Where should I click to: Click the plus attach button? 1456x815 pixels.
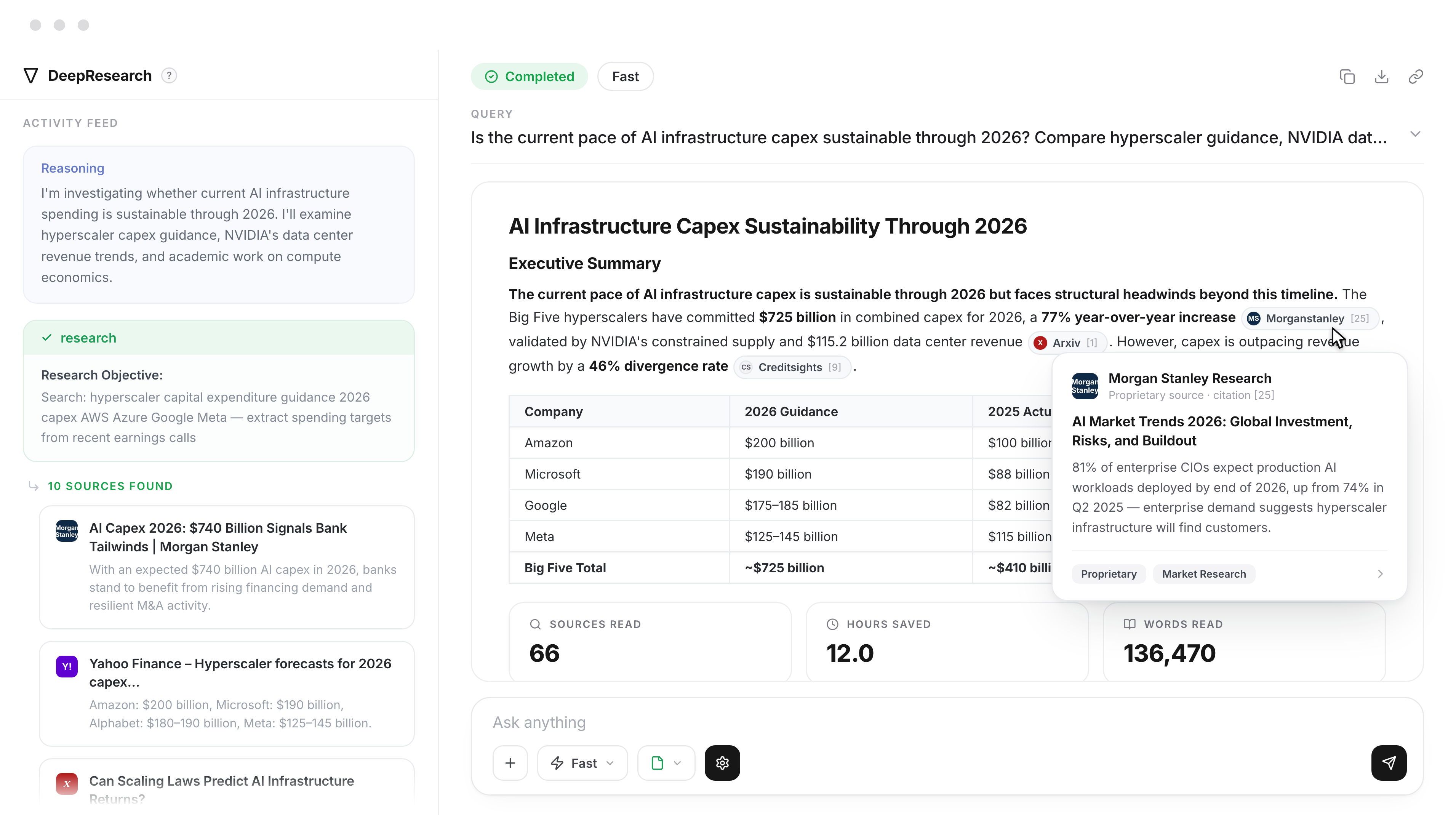510,763
